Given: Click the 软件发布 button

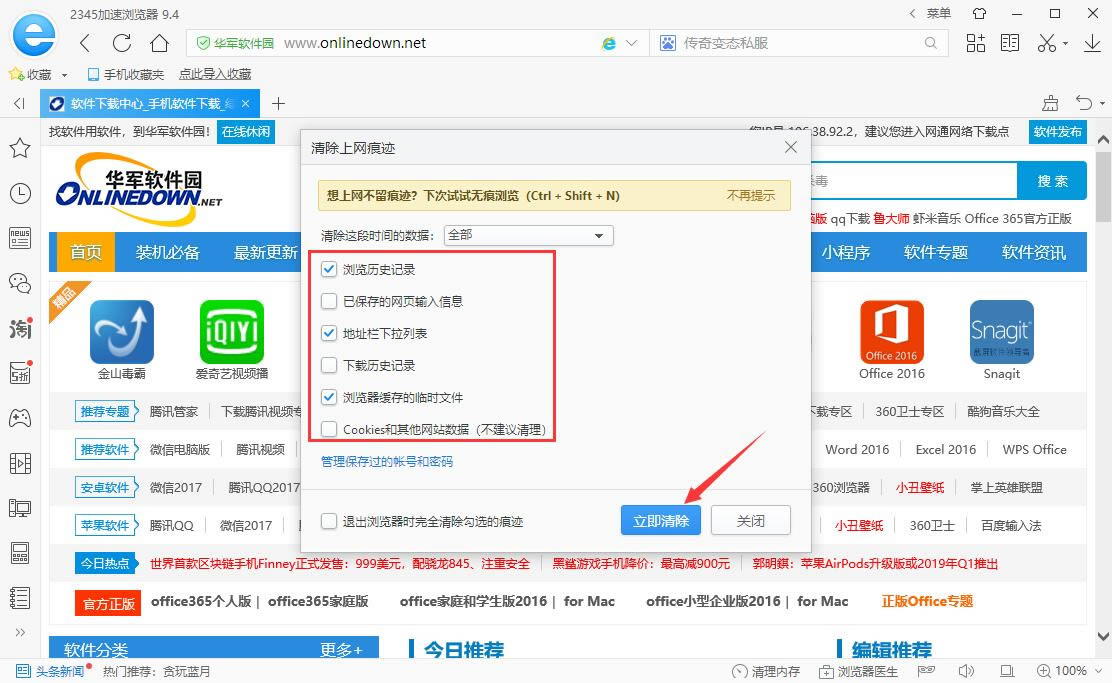Looking at the screenshot, I should point(1057,132).
